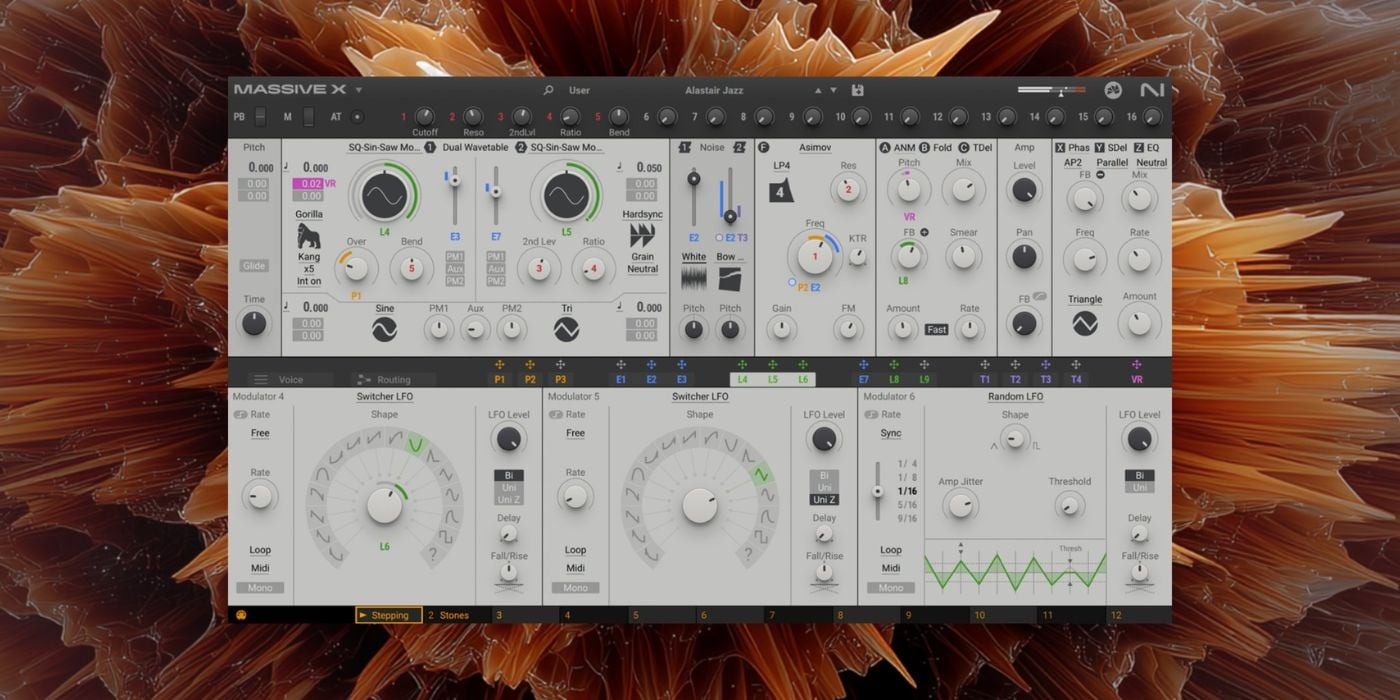Click the User search field in the header
This screenshot has height=700, width=1400.
click(x=580, y=90)
